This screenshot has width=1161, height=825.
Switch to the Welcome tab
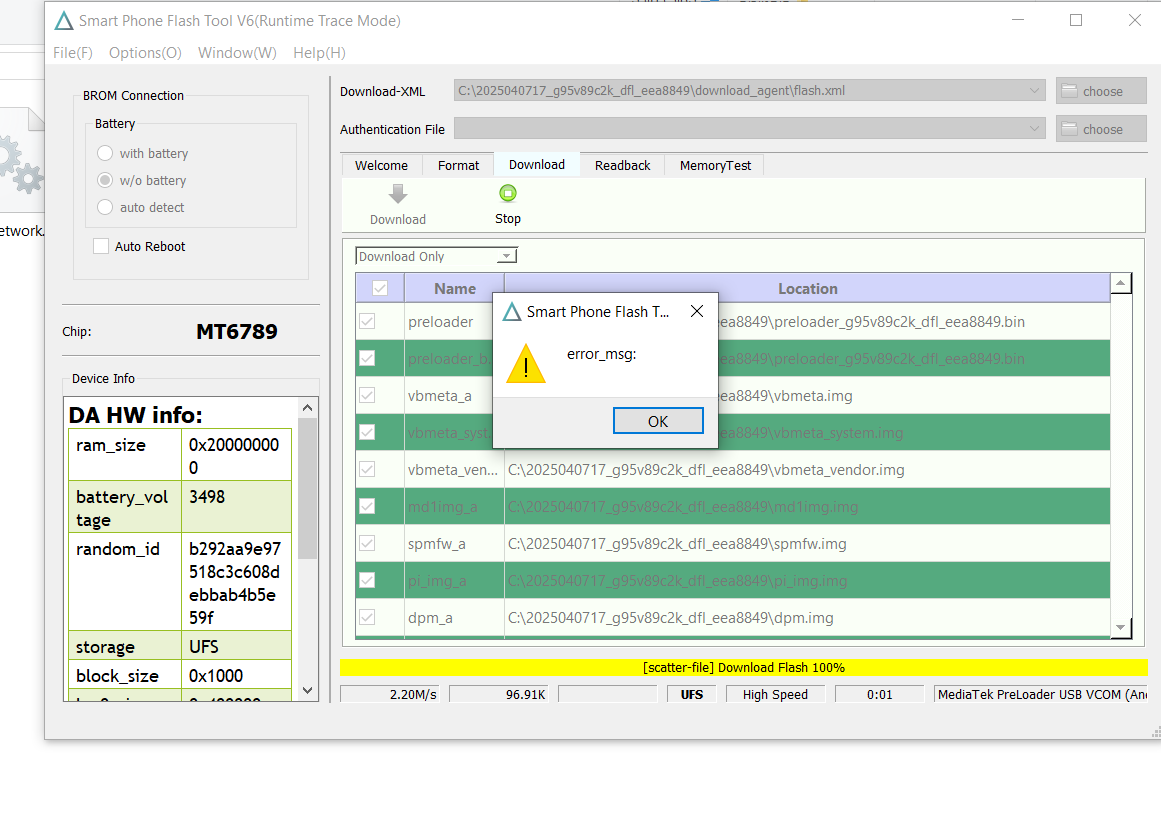(381, 165)
